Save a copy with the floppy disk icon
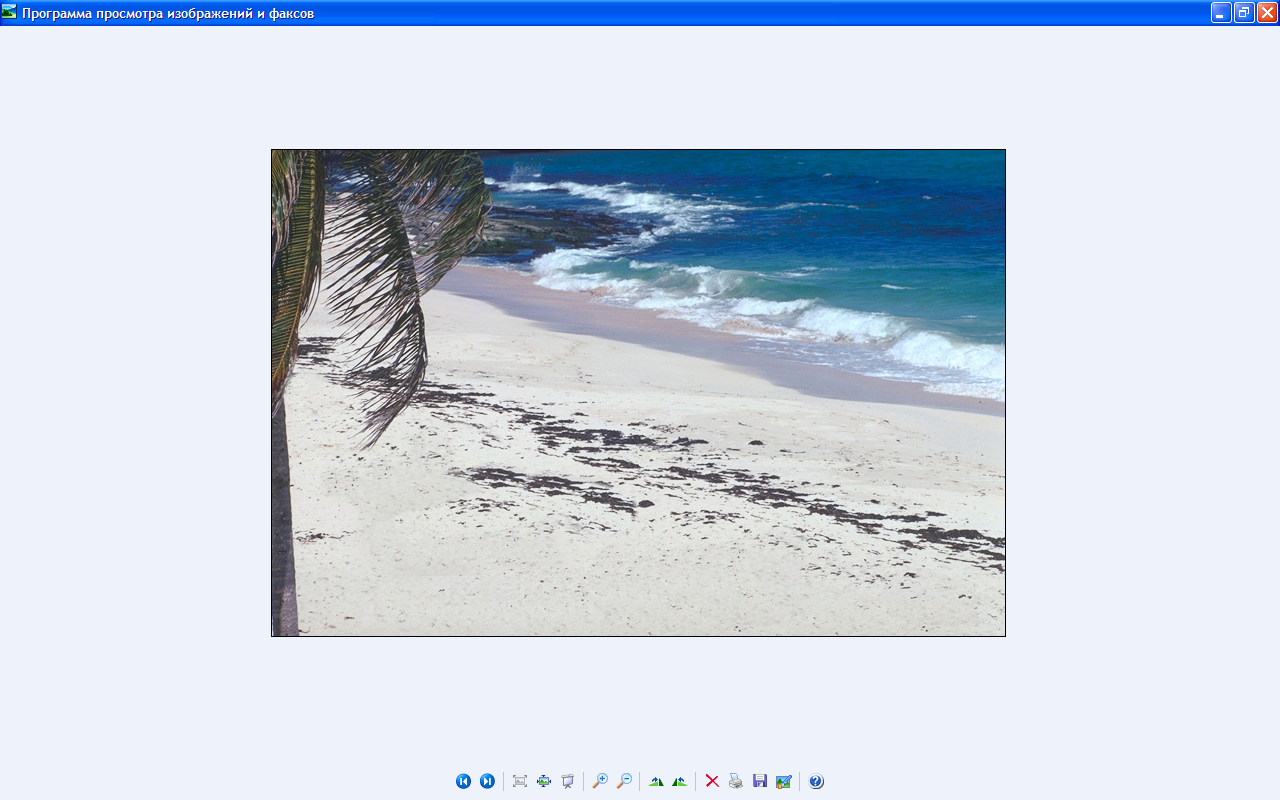1280x800 pixels. 760,781
